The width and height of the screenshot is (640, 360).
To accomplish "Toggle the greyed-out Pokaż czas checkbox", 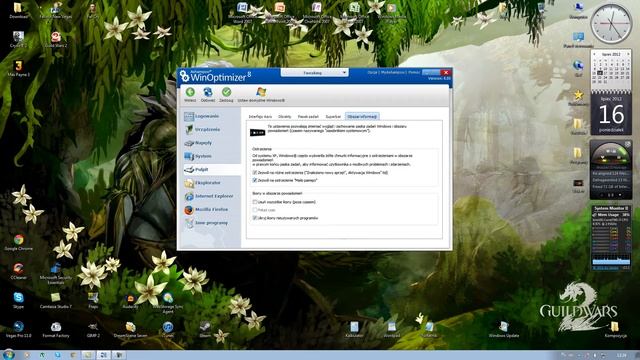I will [255, 210].
